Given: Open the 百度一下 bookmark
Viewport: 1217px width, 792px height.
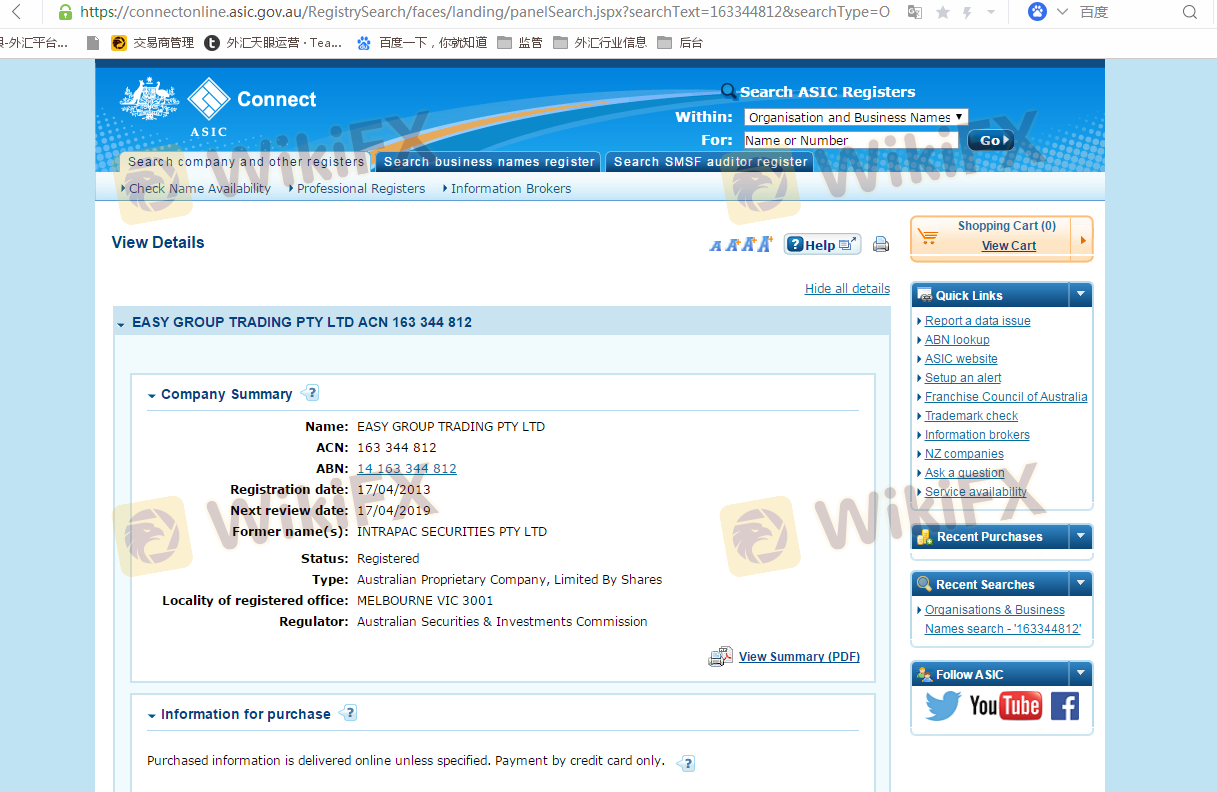Looking at the screenshot, I should tap(422, 43).
